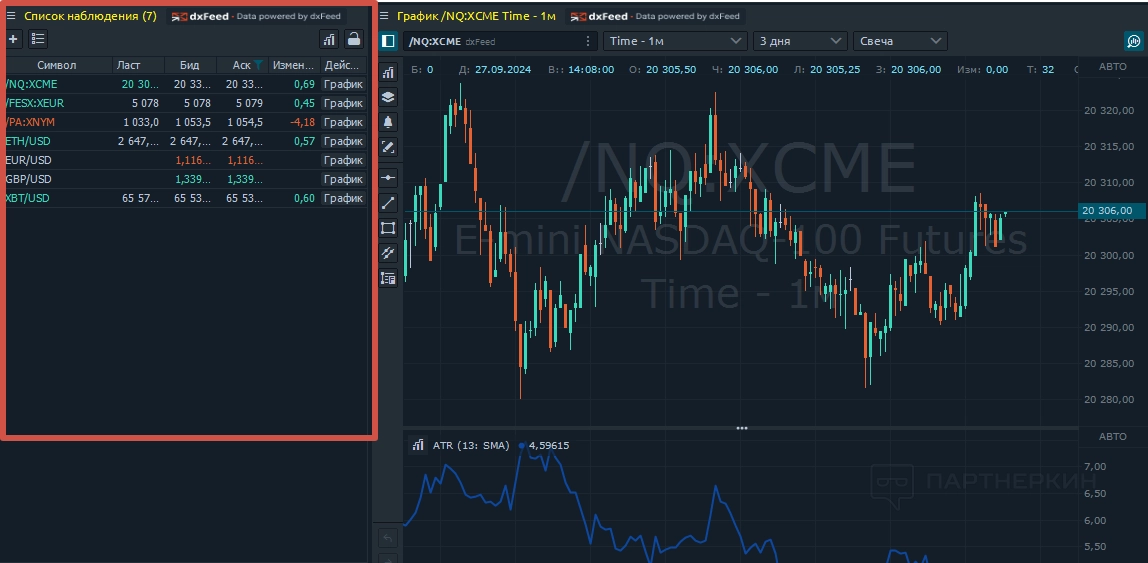Image resolution: width=1148 pixels, height=563 pixels.
Task: Open symbol options three-dot menu
Action: pyautogui.click(x=588, y=41)
